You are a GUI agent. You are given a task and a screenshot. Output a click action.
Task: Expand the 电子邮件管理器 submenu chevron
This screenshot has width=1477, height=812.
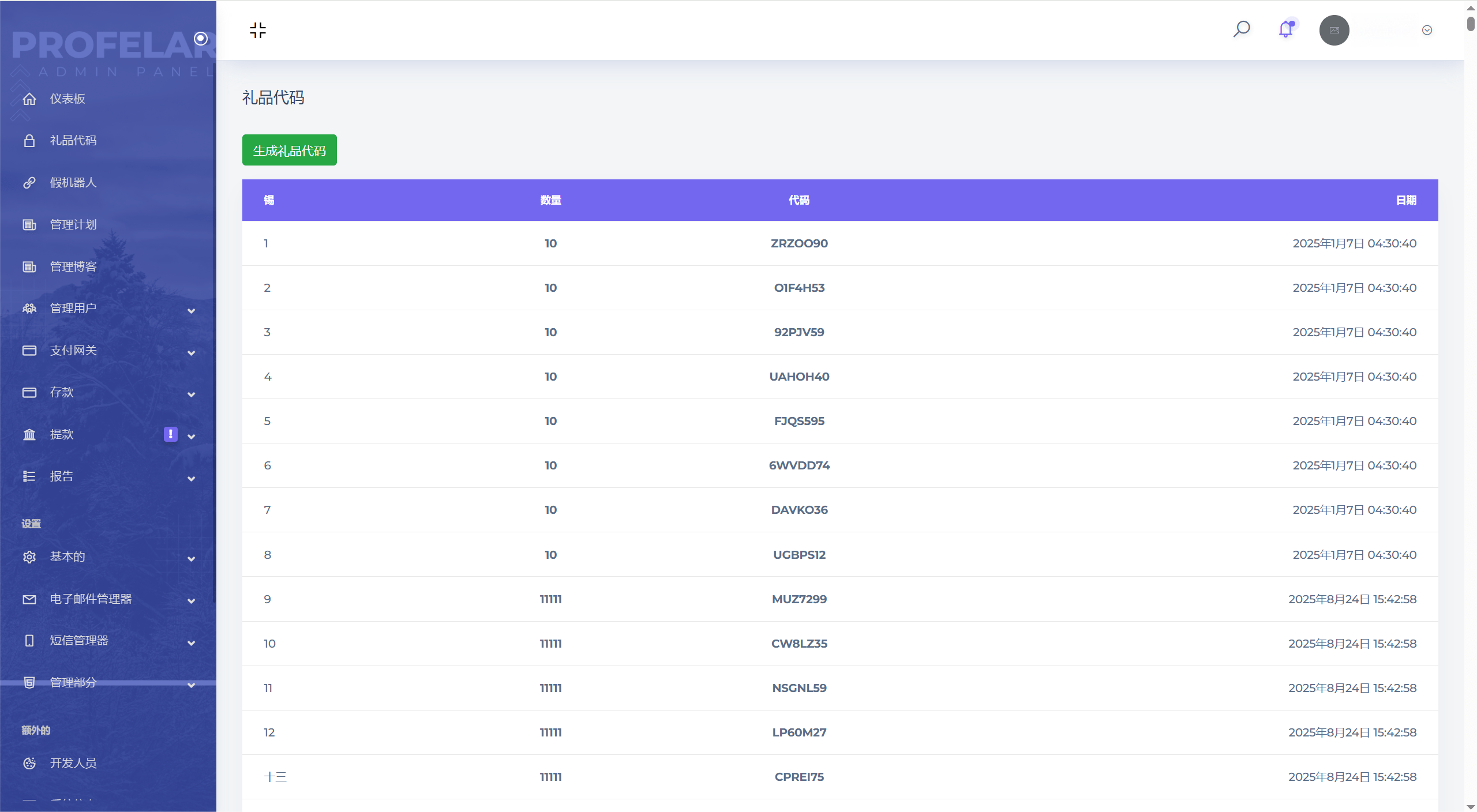point(191,601)
